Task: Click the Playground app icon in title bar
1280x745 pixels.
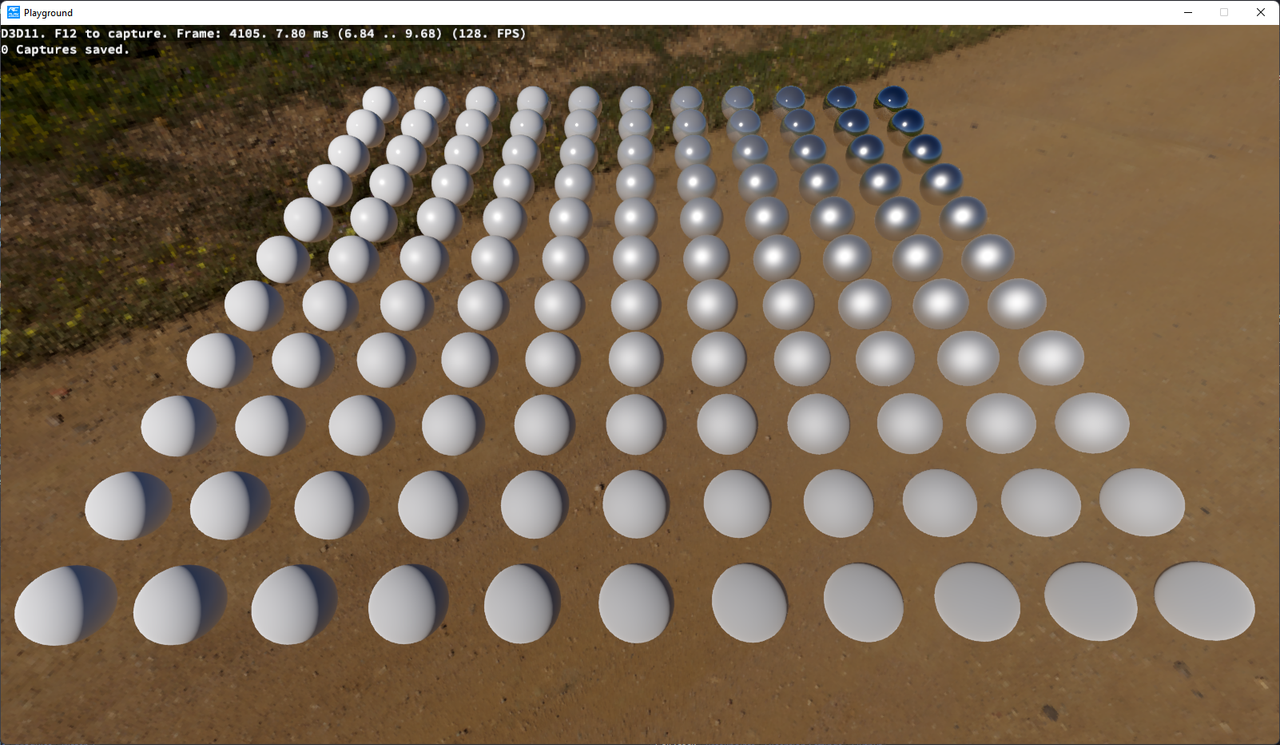Action: (x=13, y=13)
